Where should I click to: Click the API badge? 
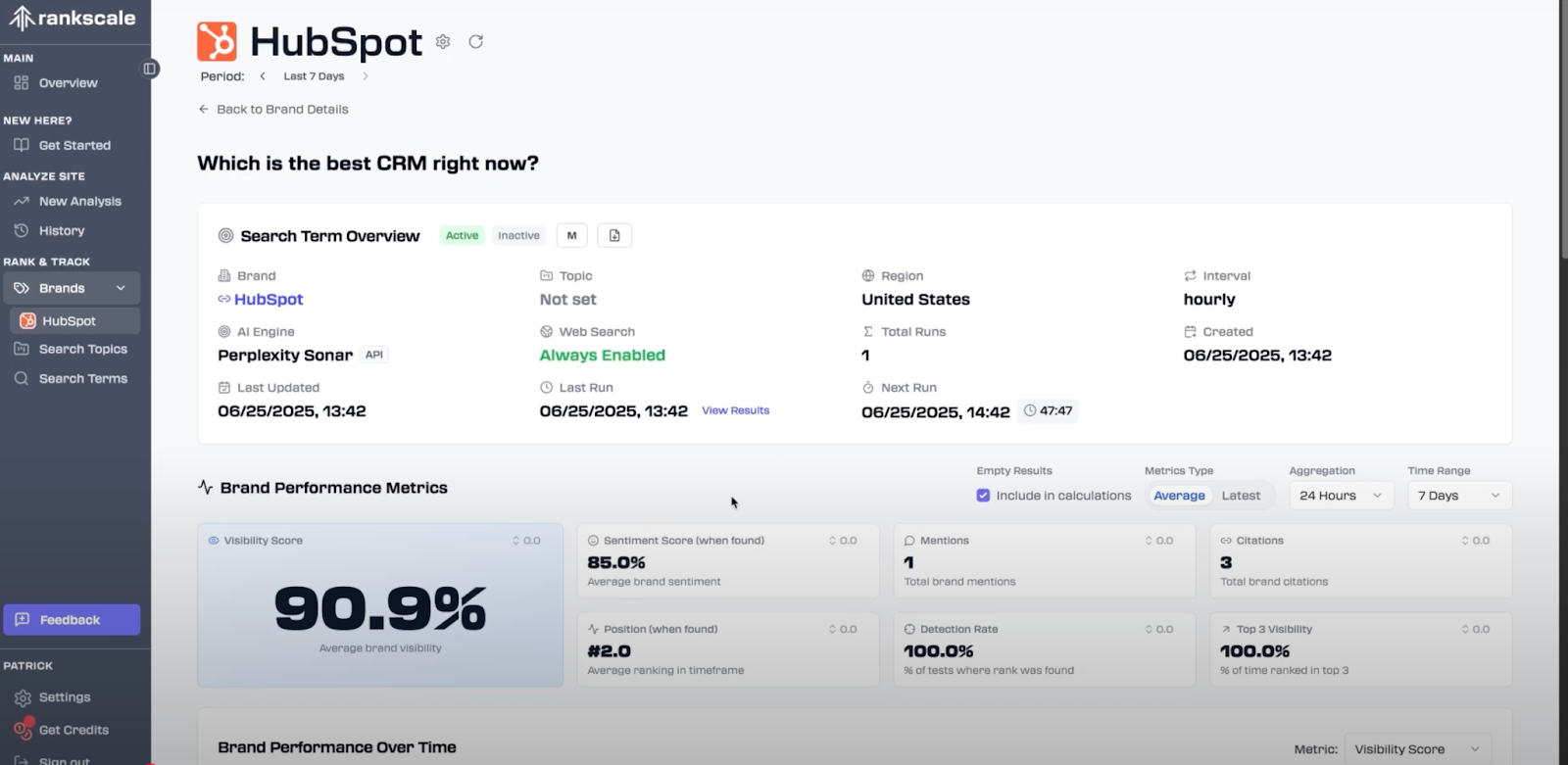tap(374, 356)
